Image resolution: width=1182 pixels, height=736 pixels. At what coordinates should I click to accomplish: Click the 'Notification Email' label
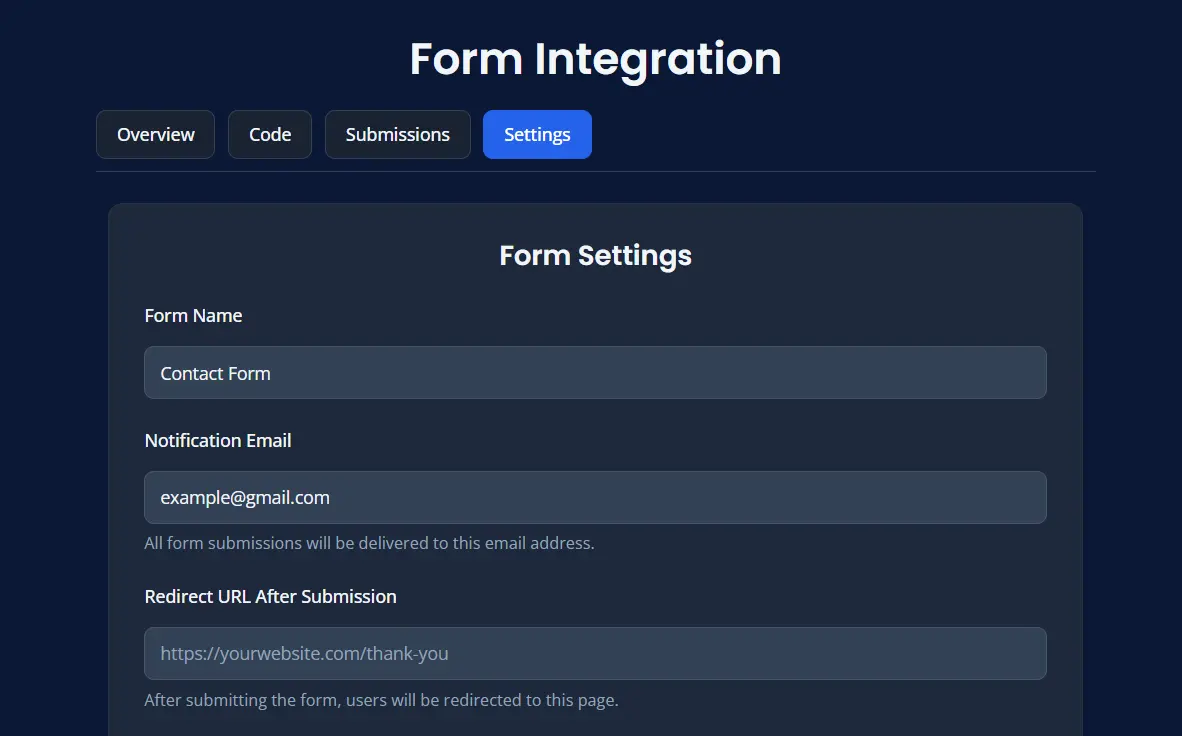click(218, 440)
